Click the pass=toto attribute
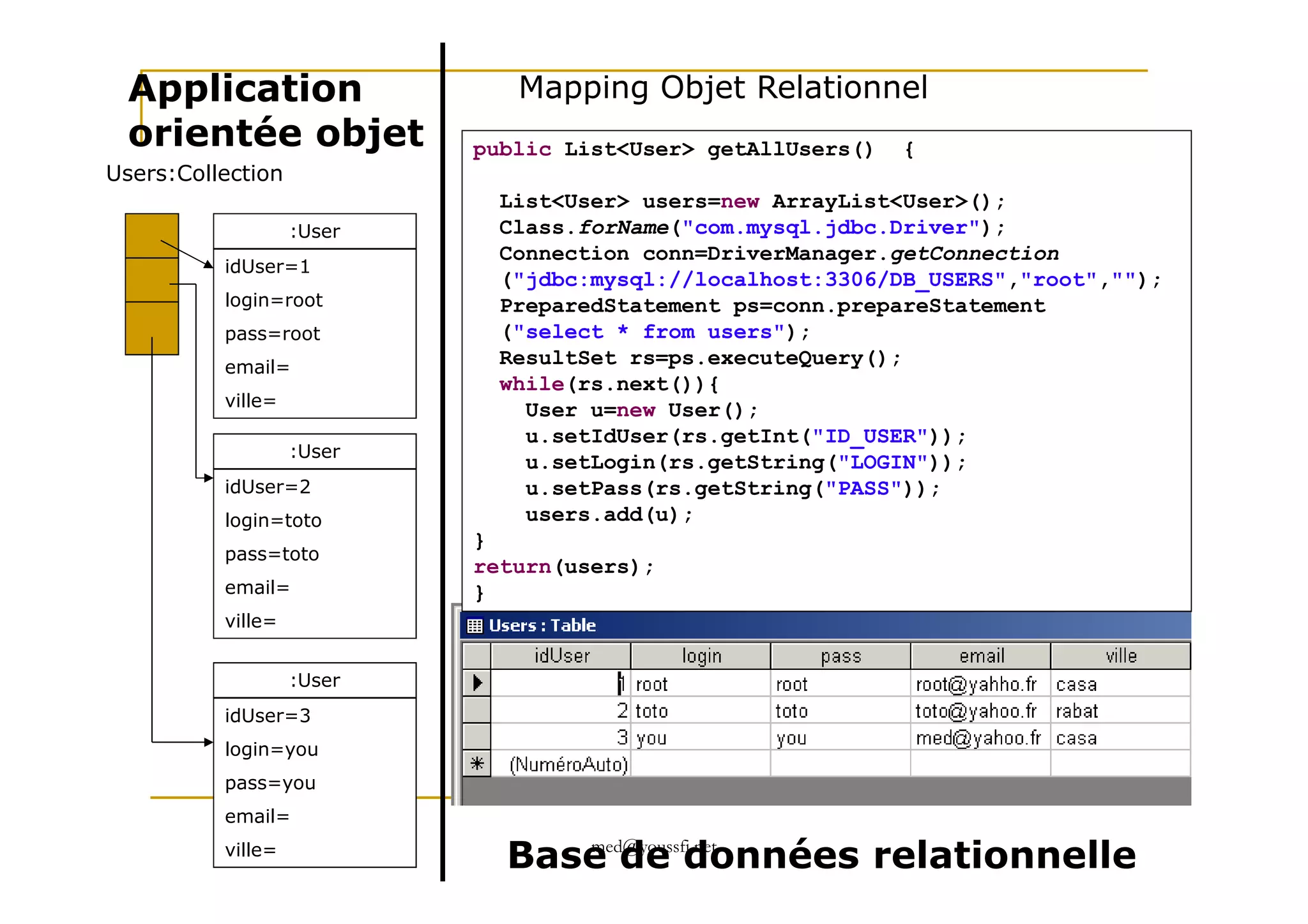 (x=272, y=554)
